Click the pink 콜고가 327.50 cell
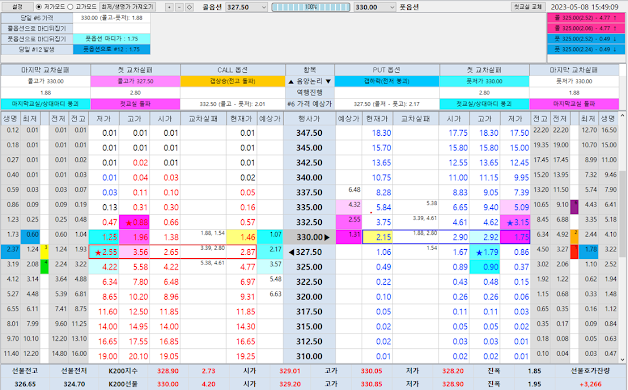This screenshot has height=390, width=628. click(x=135, y=81)
